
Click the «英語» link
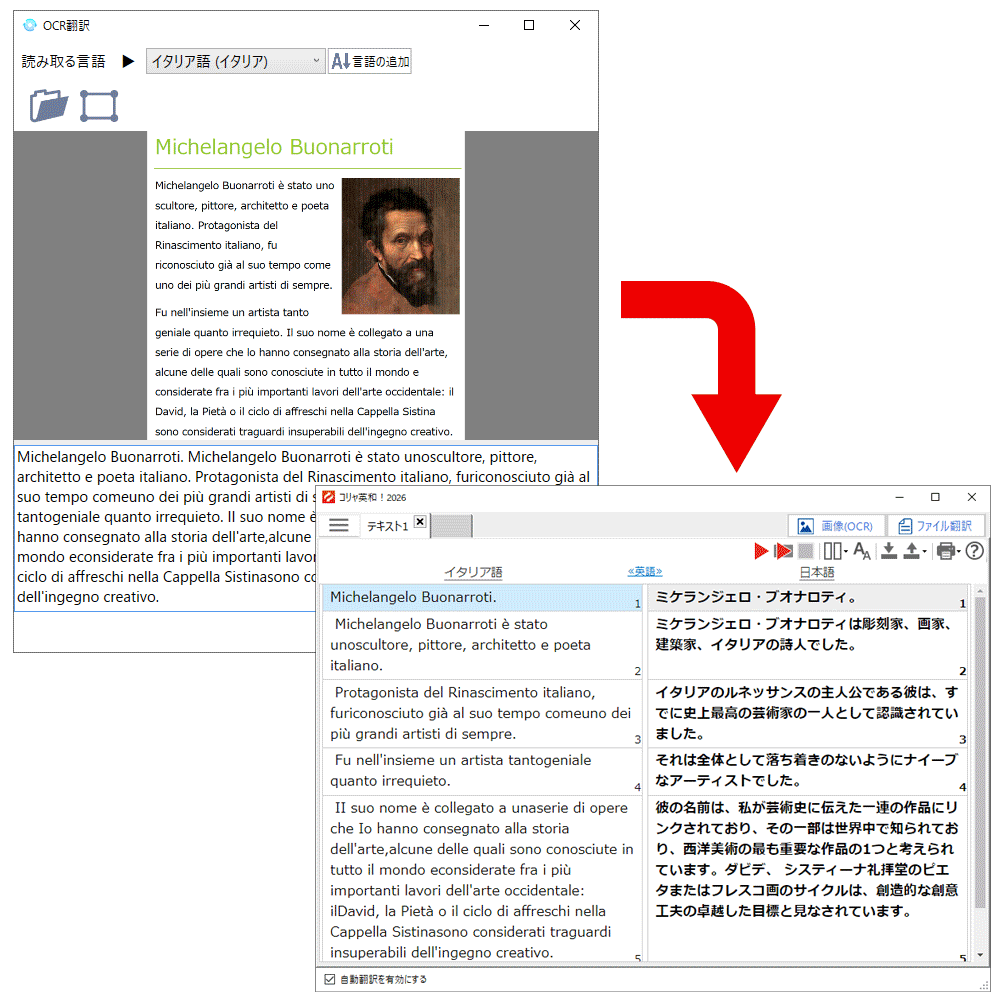point(645,572)
